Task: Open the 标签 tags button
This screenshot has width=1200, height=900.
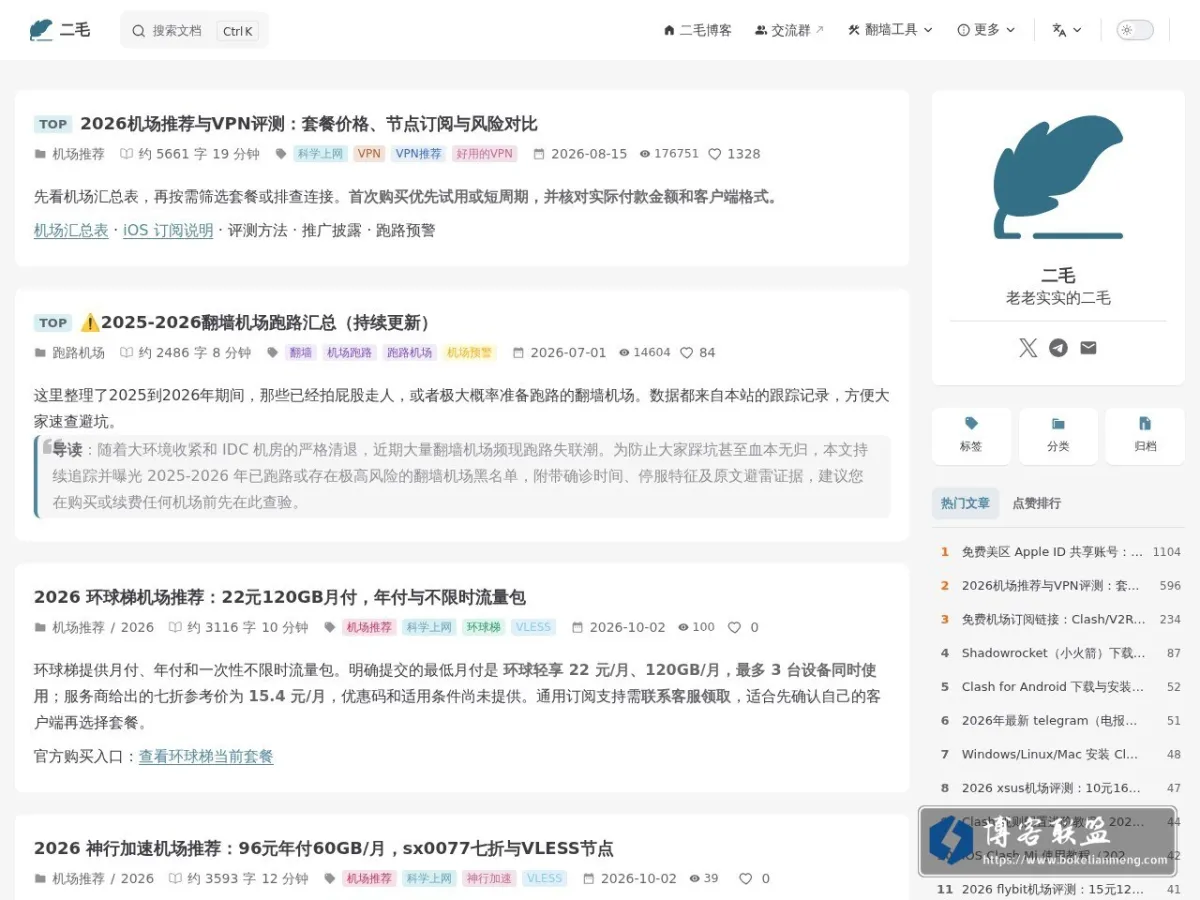Action: 971,436
